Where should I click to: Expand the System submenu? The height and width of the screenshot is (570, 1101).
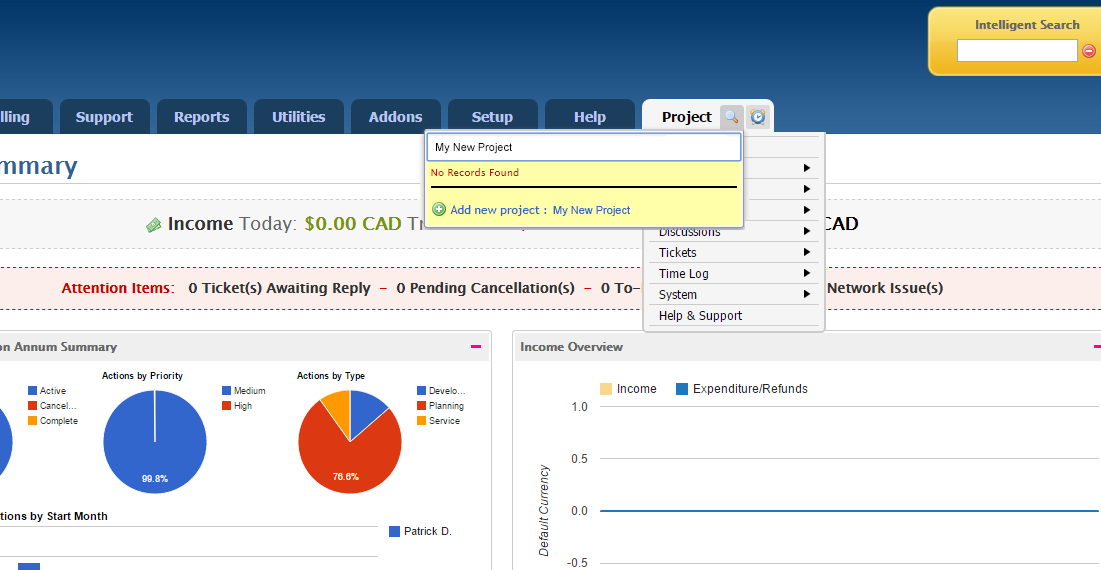pyautogui.click(x=733, y=295)
